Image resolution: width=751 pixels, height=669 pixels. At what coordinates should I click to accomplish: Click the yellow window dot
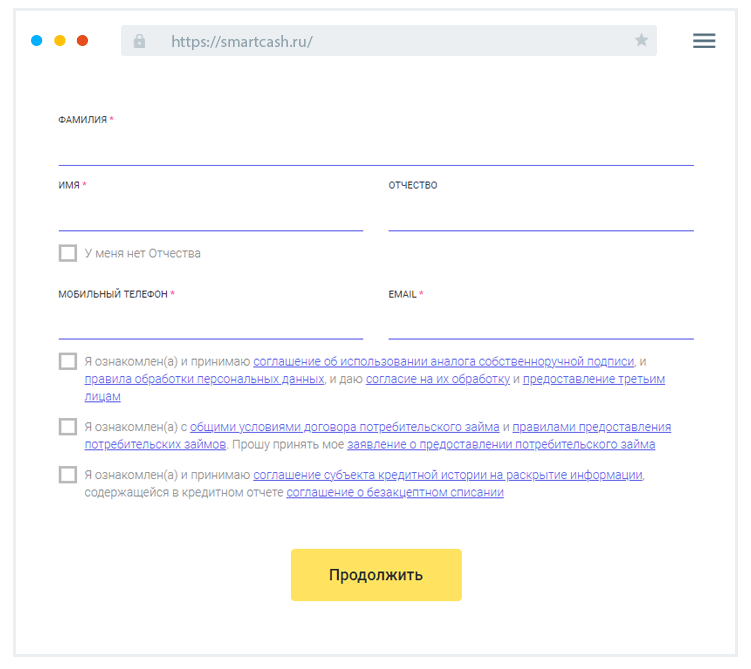coord(60,41)
